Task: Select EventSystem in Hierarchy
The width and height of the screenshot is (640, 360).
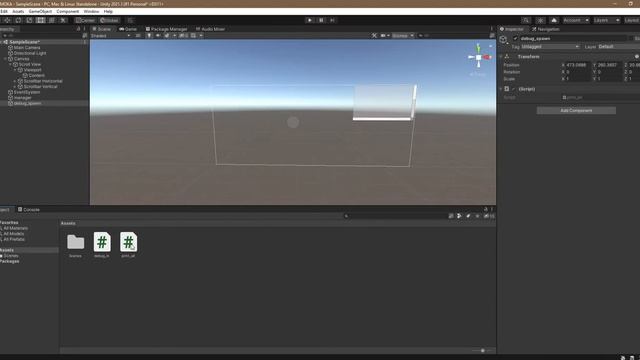Action: (x=27, y=92)
